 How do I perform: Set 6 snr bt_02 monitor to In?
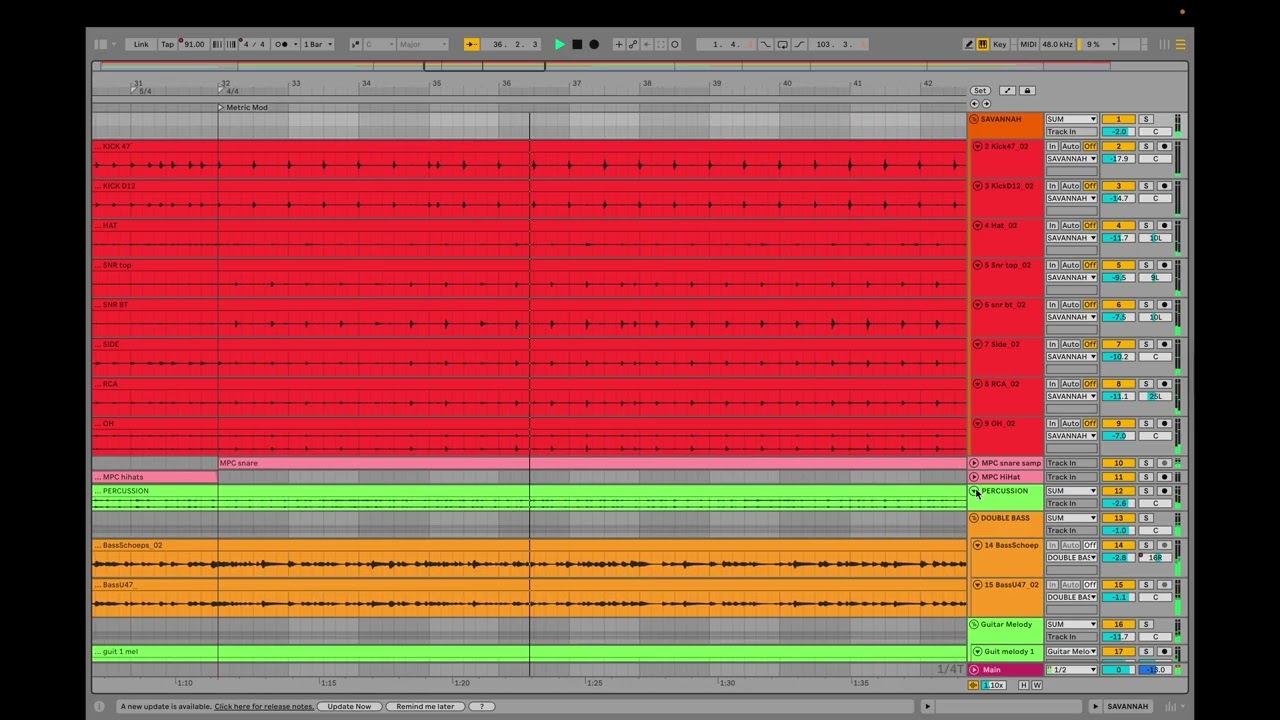(x=1052, y=305)
